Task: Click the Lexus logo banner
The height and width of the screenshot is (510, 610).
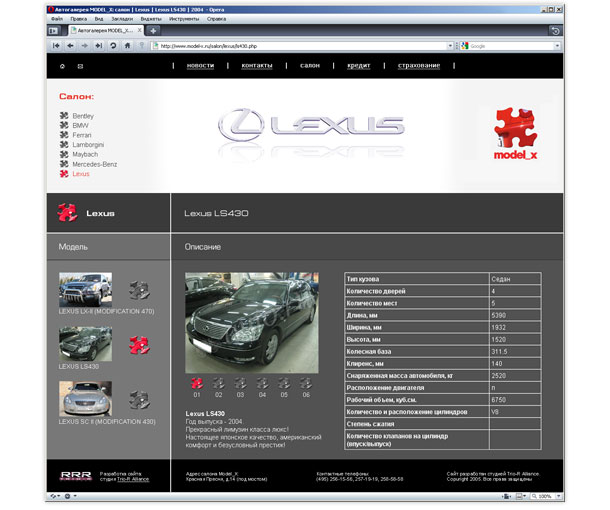Action: (x=311, y=126)
